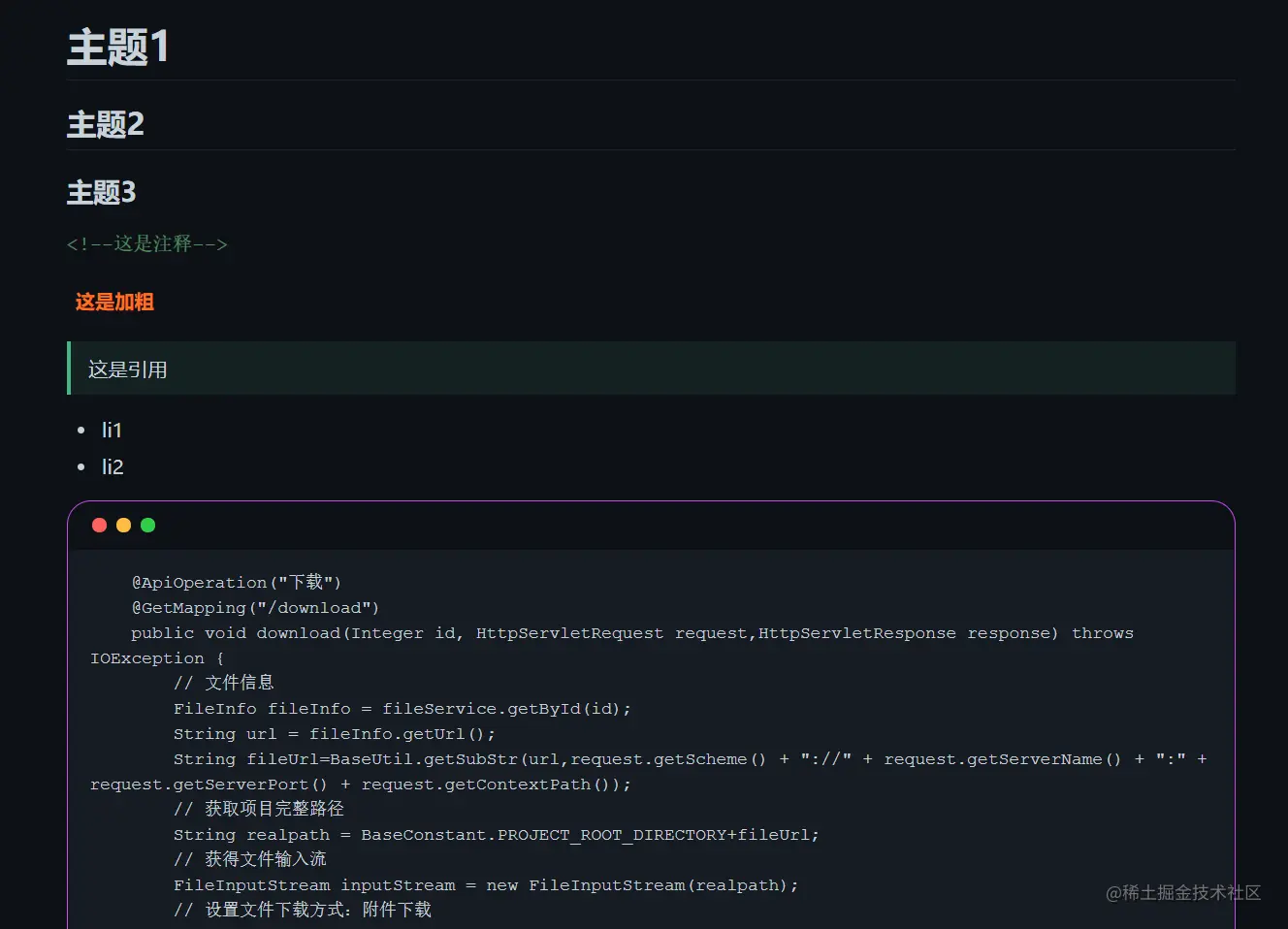Click the throws keyword in the code
Viewport: 1288px width, 929px height.
(x=1103, y=632)
